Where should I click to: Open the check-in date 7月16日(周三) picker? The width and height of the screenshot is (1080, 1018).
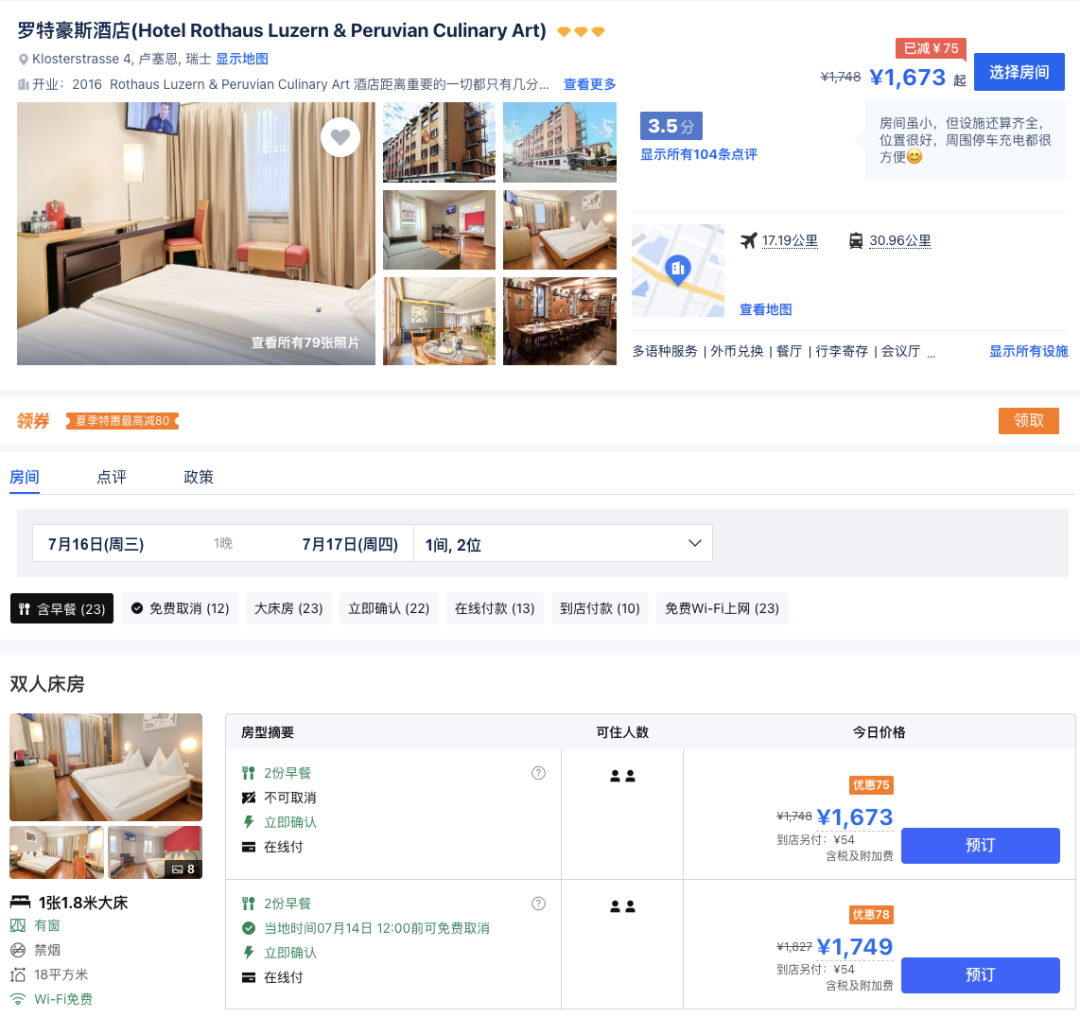coord(96,545)
